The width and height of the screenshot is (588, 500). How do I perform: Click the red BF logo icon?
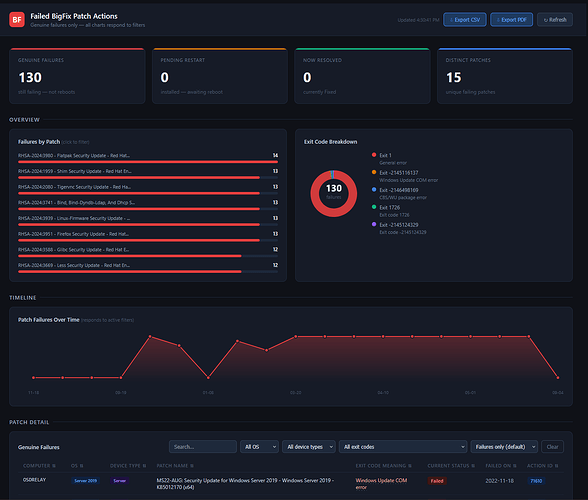click(17, 20)
